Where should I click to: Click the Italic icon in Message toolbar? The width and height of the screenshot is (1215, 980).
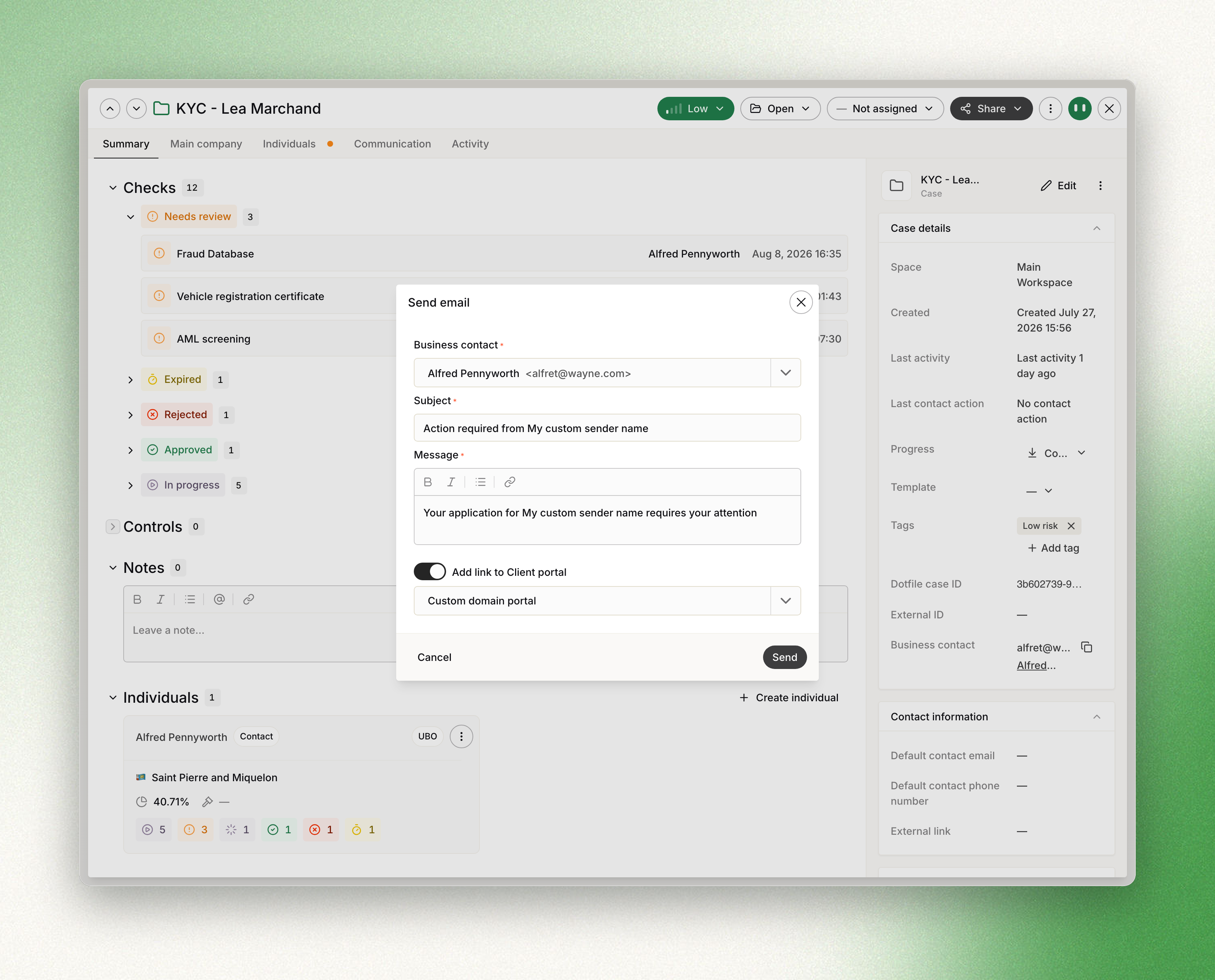450,482
